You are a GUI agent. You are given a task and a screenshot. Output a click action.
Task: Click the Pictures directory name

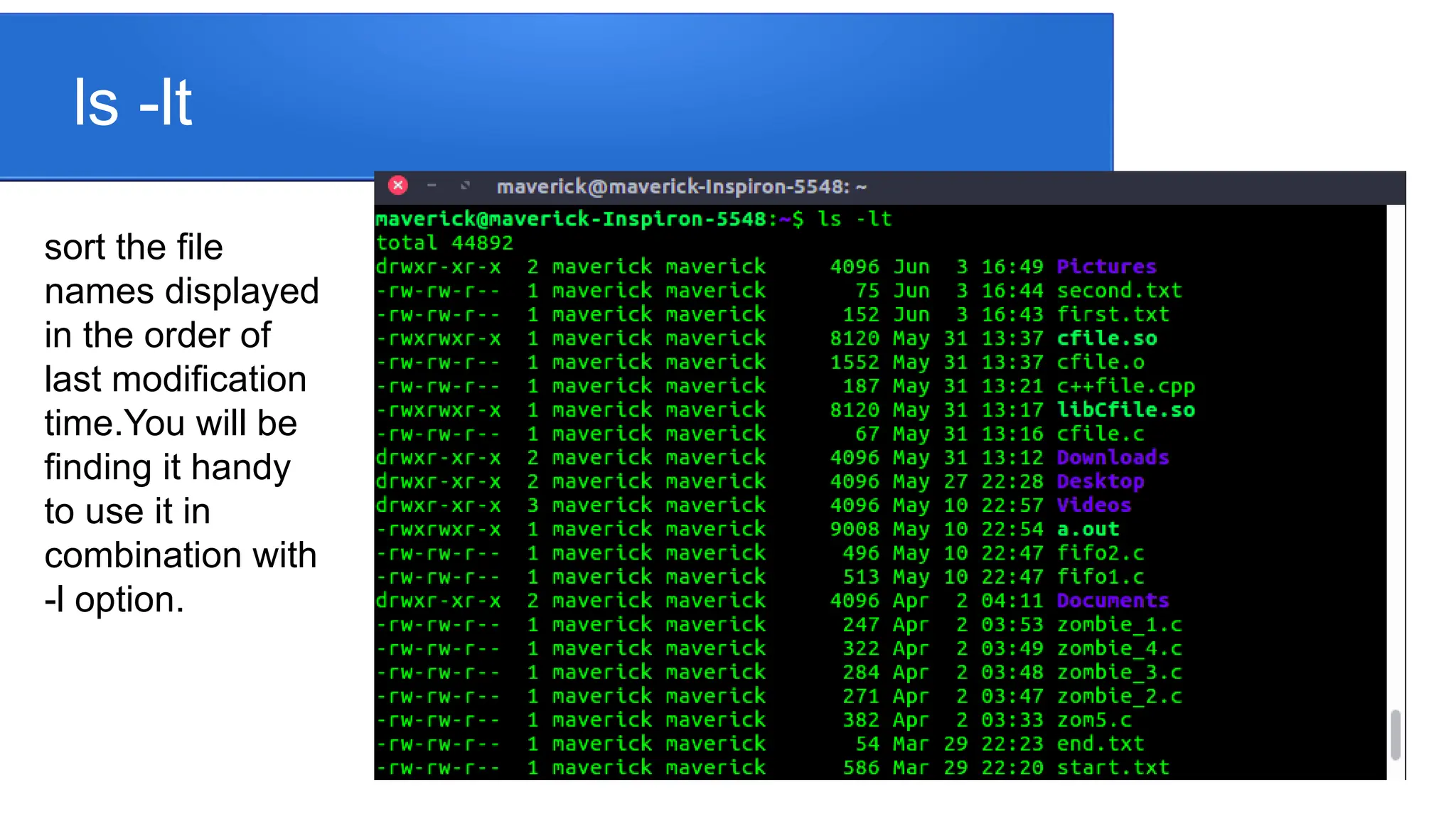(1106, 267)
